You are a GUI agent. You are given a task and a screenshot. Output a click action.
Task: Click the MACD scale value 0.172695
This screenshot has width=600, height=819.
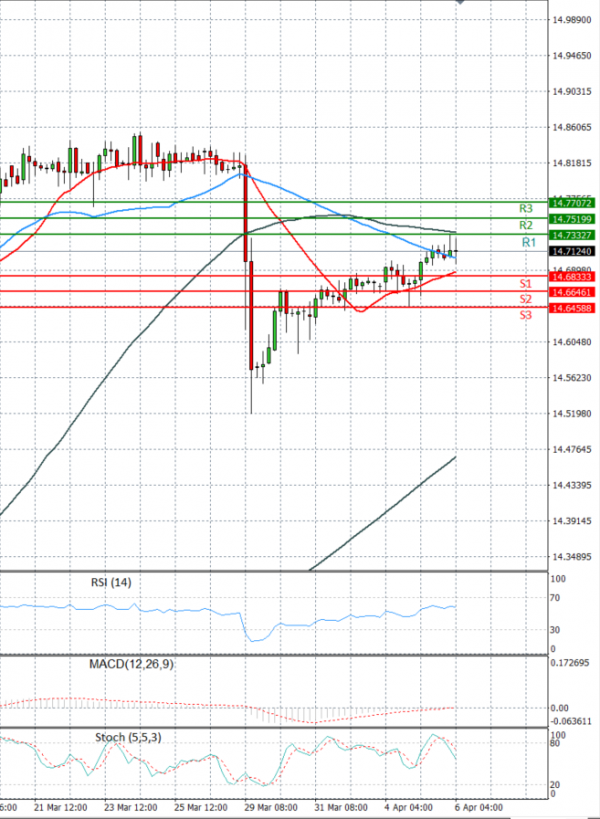pos(570,663)
